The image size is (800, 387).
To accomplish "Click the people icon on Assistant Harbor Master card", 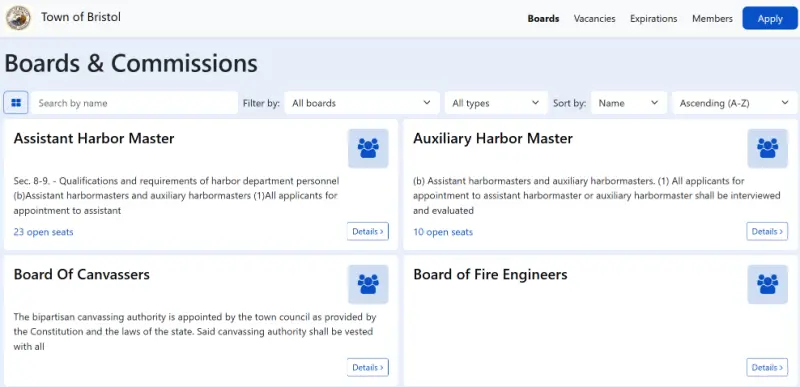I will (x=368, y=148).
